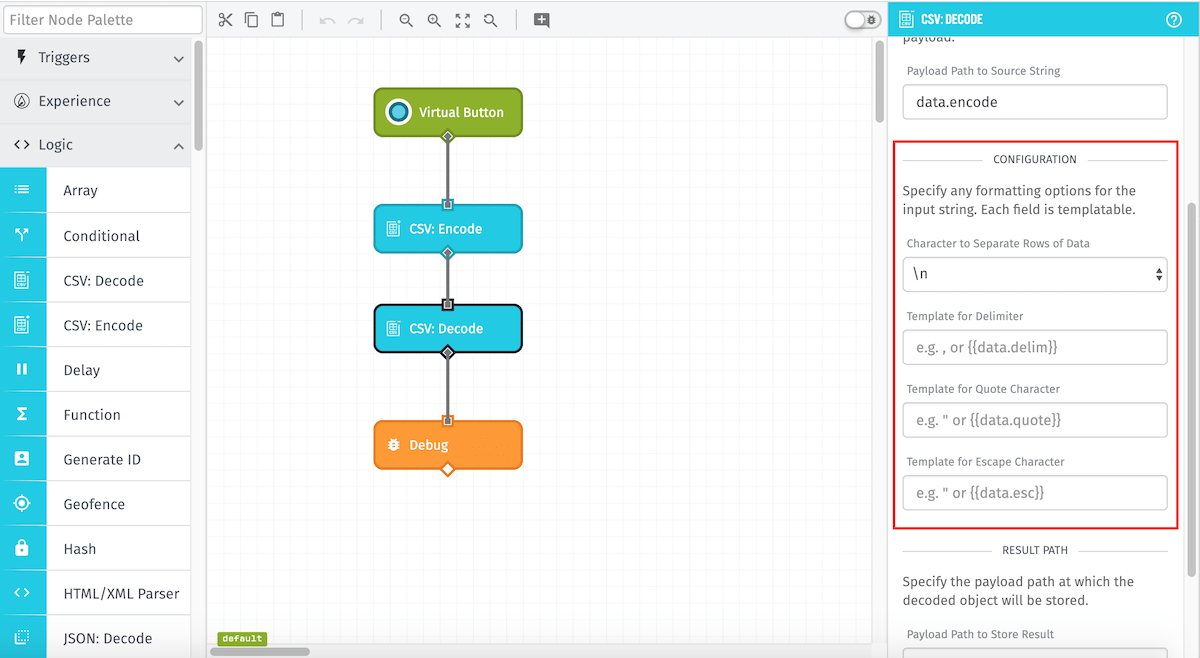Click the Generate ID label in palette

tap(102, 460)
